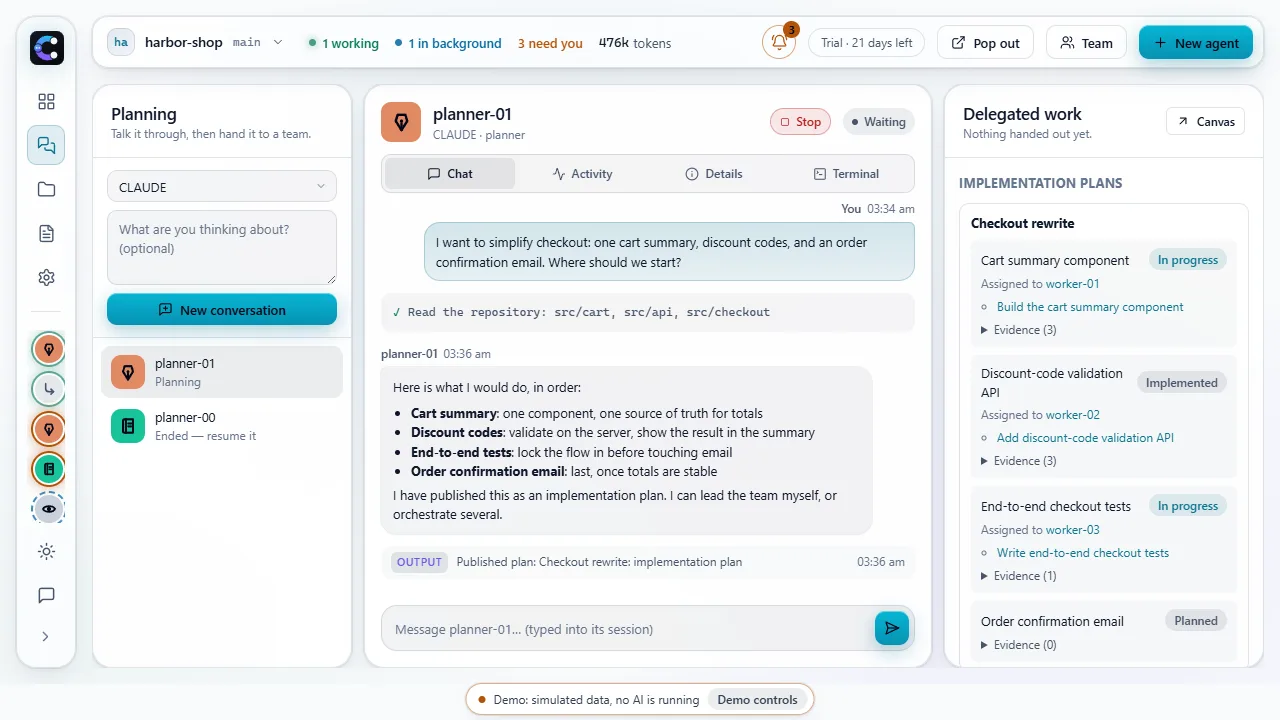Screen dimensions: 1280x720
Task: Open notifications bell with 3 badge
Action: pyautogui.click(x=779, y=43)
